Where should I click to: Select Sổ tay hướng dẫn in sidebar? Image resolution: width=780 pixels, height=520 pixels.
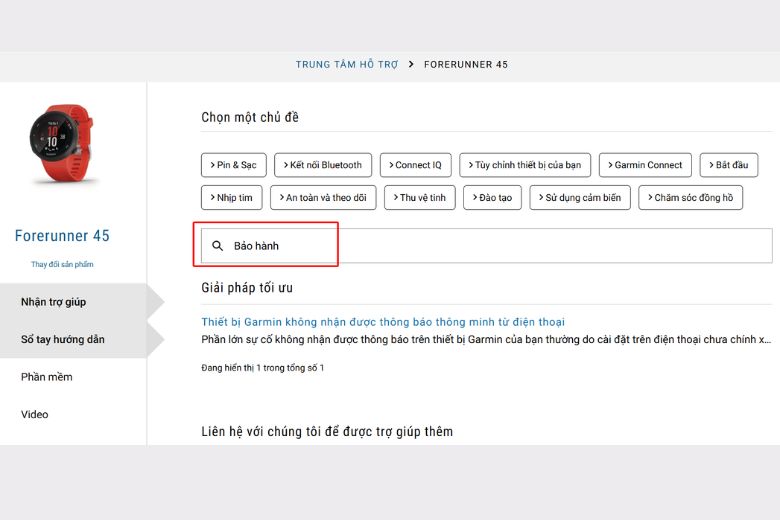pyautogui.click(x=73, y=339)
